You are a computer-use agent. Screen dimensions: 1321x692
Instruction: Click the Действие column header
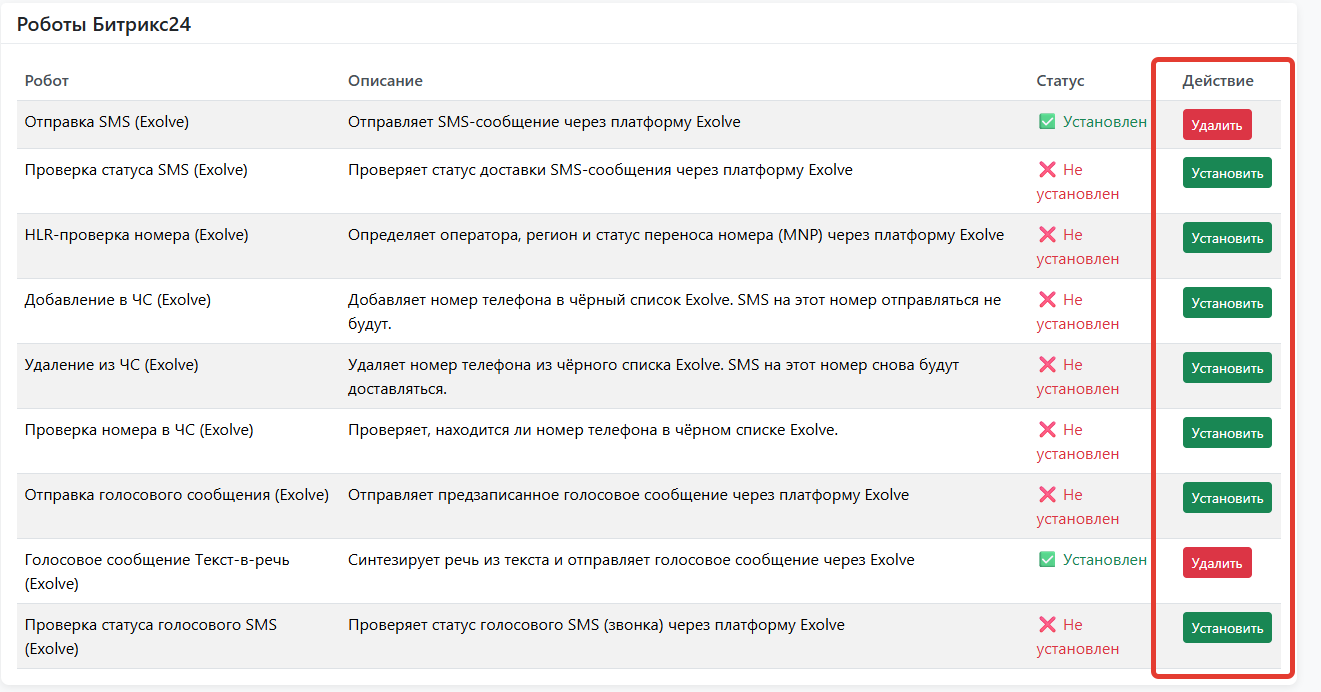tap(1217, 80)
